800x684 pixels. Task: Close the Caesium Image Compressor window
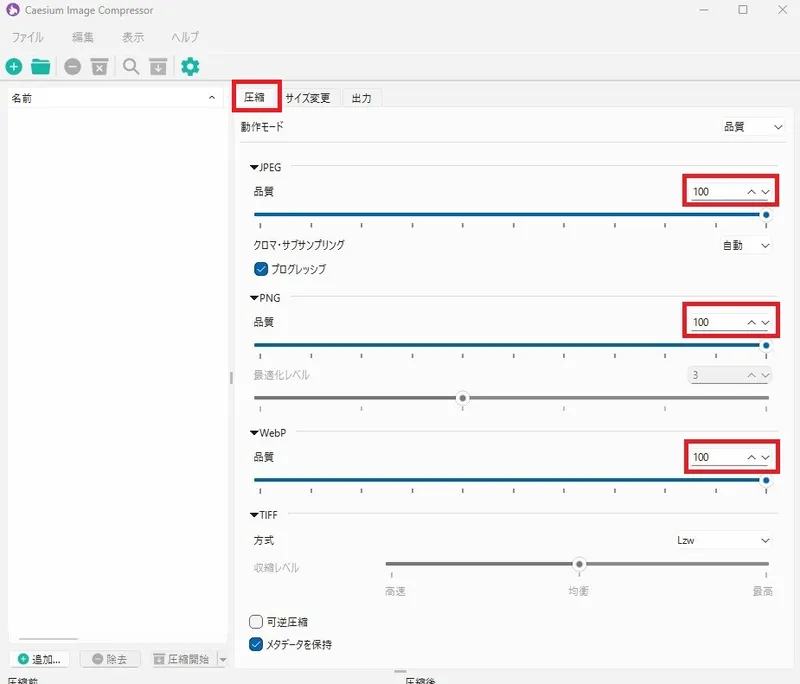pos(782,10)
